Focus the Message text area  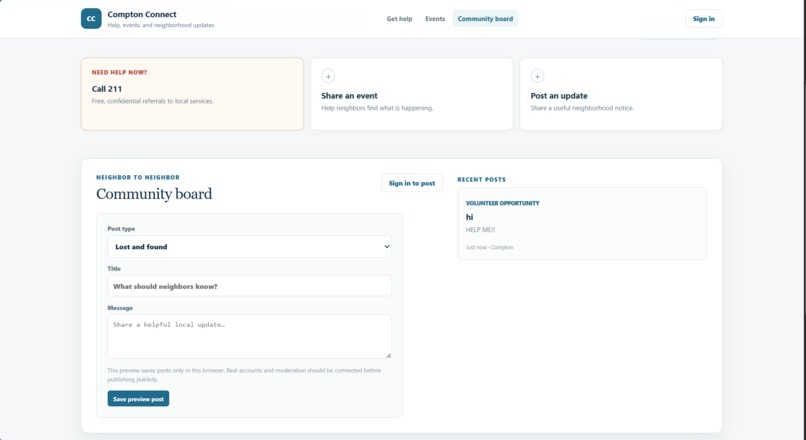tap(249, 337)
